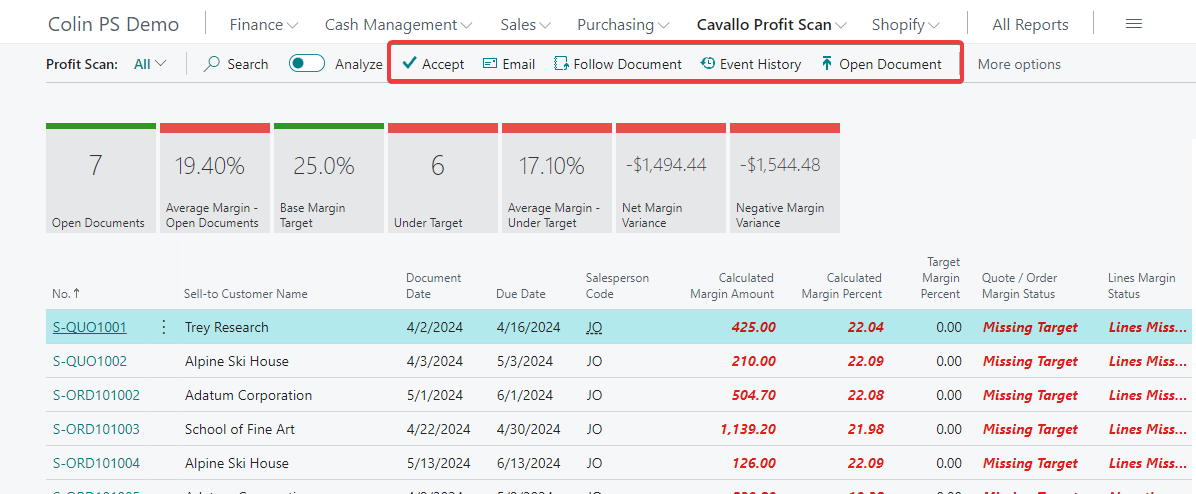This screenshot has width=1196, height=494.
Task: Click the Email envelope icon
Action: click(490, 64)
